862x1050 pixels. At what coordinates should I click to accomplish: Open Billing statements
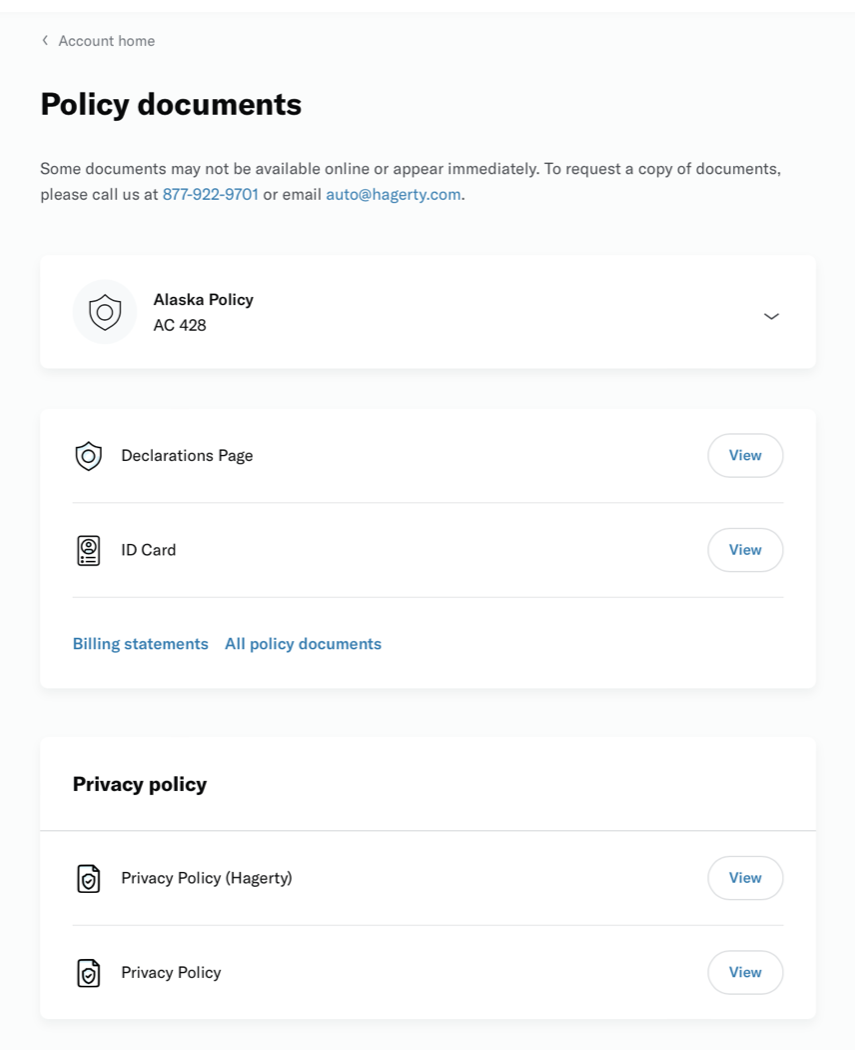[x=140, y=643]
